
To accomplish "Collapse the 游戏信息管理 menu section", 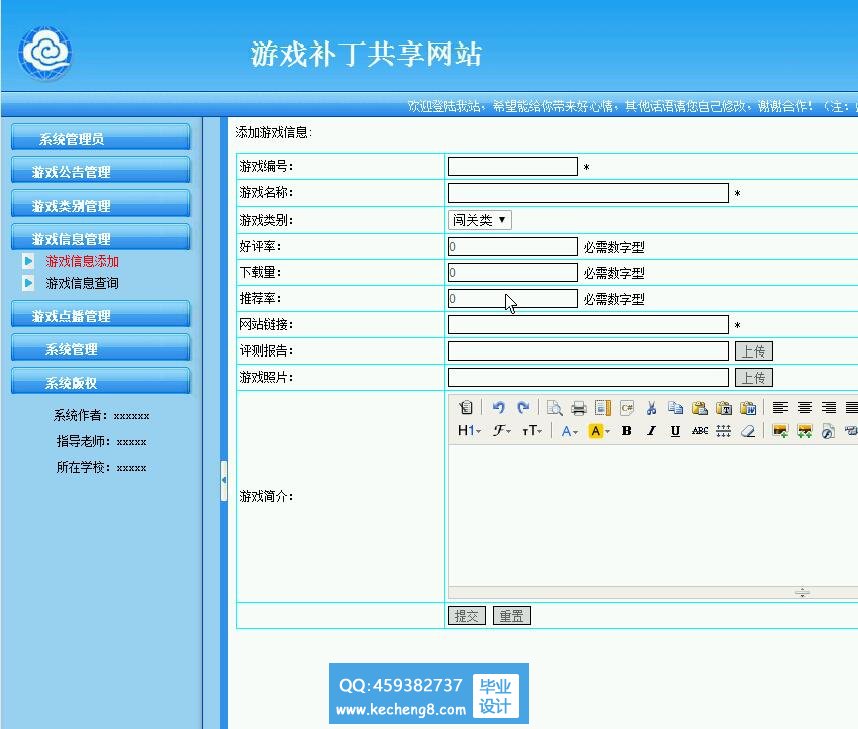I will 101,238.
